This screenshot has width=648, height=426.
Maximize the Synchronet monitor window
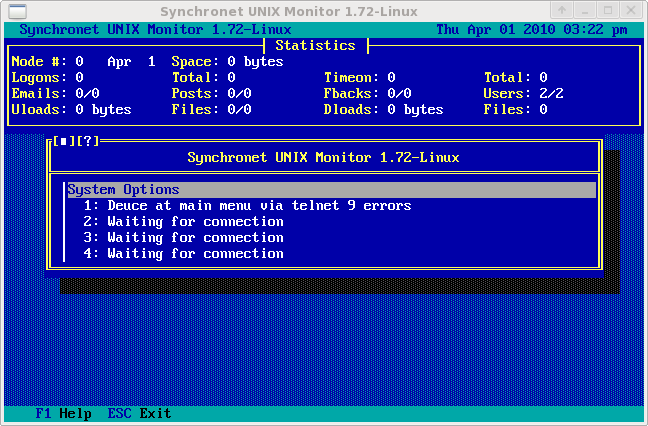[608, 10]
